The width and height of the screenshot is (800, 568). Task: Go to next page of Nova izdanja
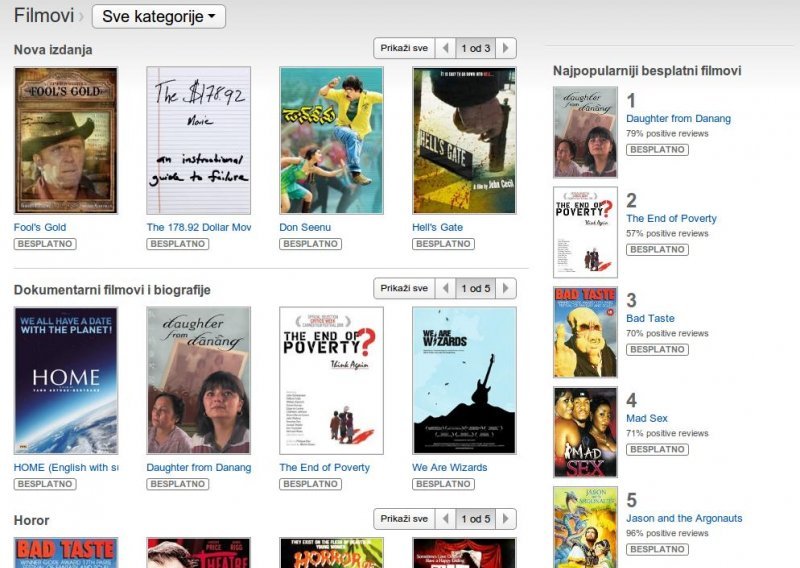point(506,48)
